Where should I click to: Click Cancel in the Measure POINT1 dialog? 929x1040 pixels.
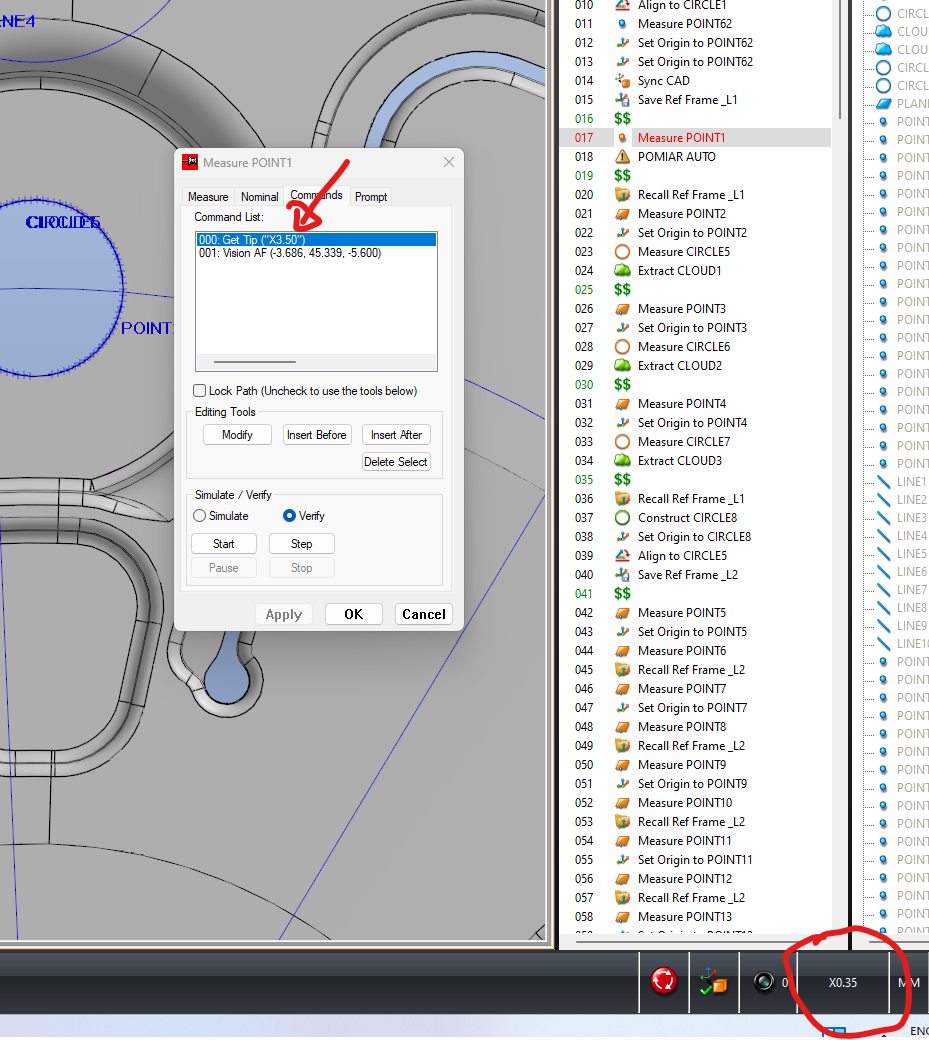tap(424, 614)
